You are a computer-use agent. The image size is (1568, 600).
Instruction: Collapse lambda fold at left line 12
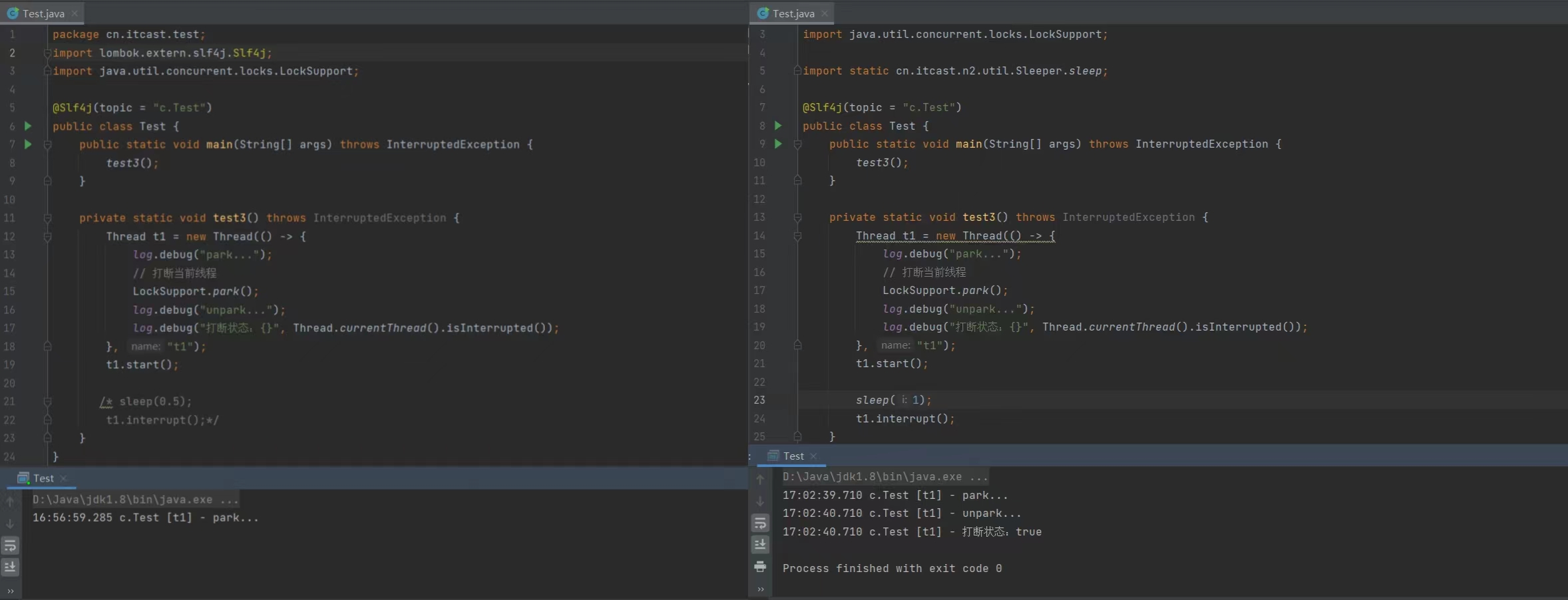tap(47, 236)
